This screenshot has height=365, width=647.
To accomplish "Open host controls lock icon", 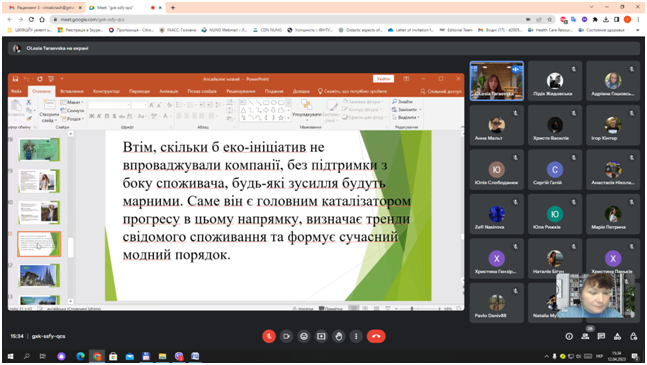I will click(x=633, y=337).
